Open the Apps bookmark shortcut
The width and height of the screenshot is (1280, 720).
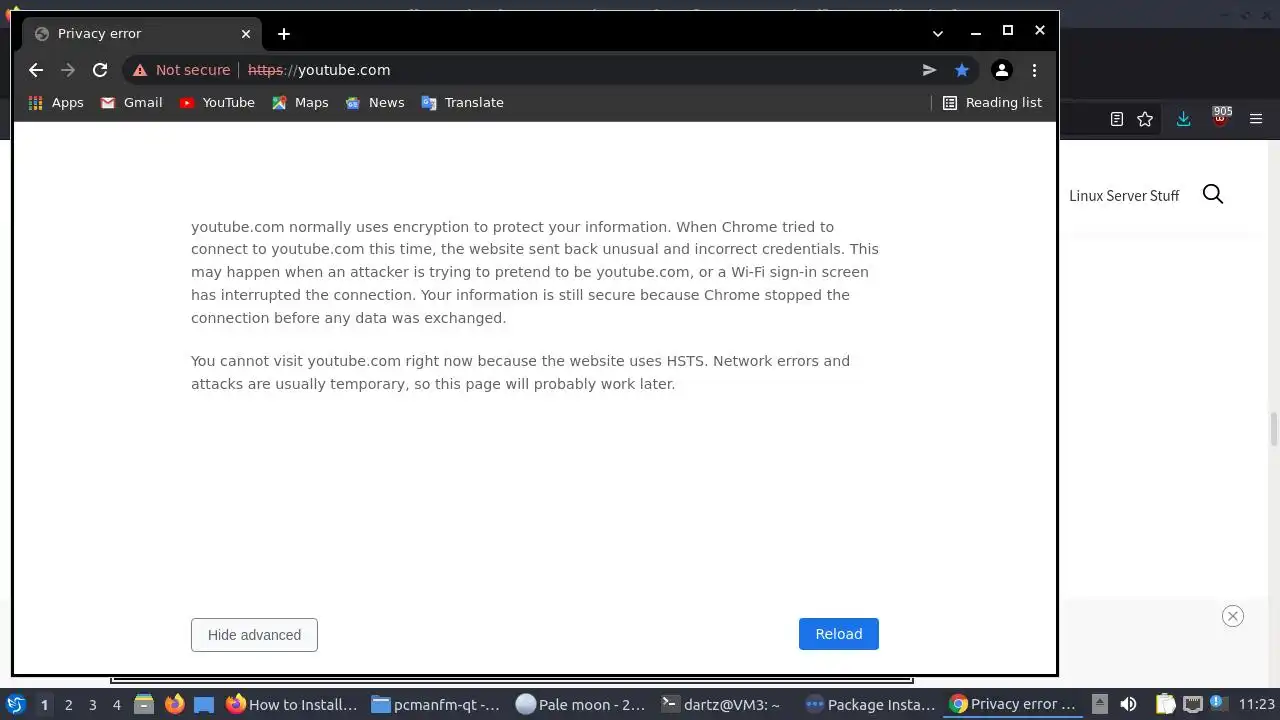[x=56, y=102]
